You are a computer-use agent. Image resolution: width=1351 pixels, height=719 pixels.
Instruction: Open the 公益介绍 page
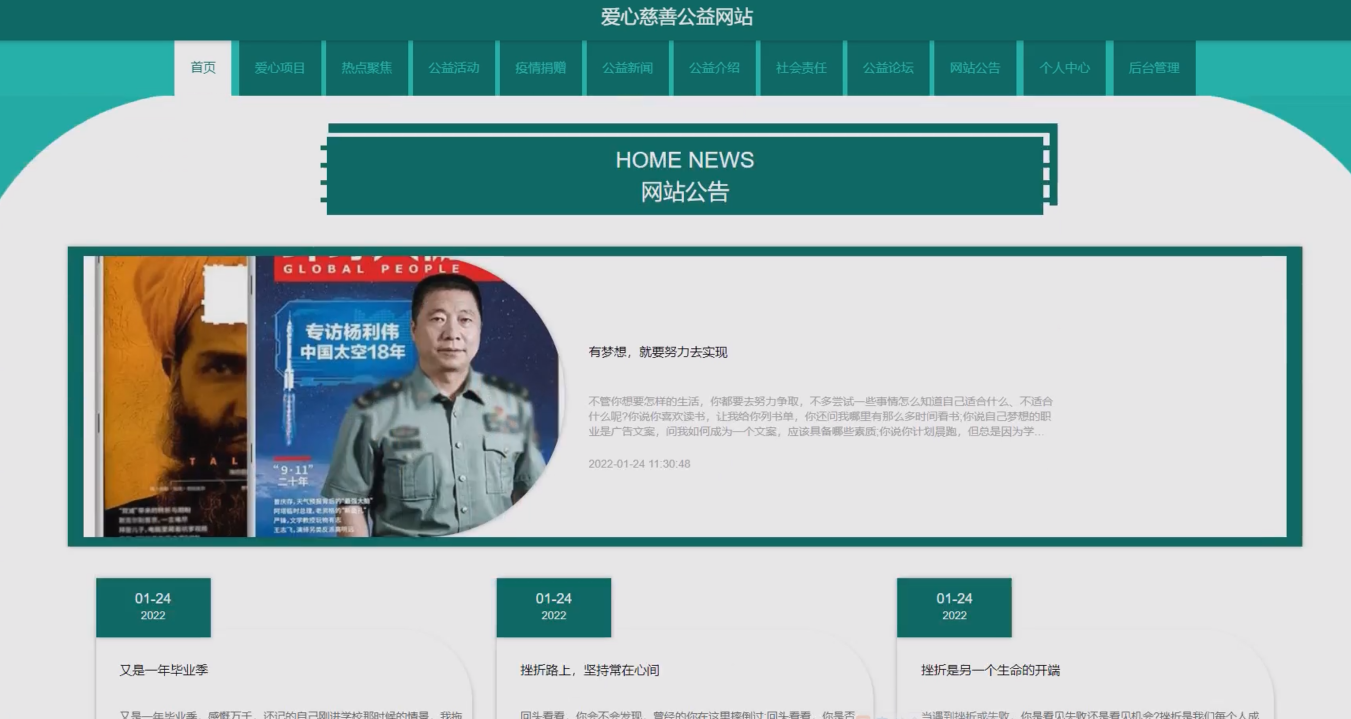pos(715,68)
